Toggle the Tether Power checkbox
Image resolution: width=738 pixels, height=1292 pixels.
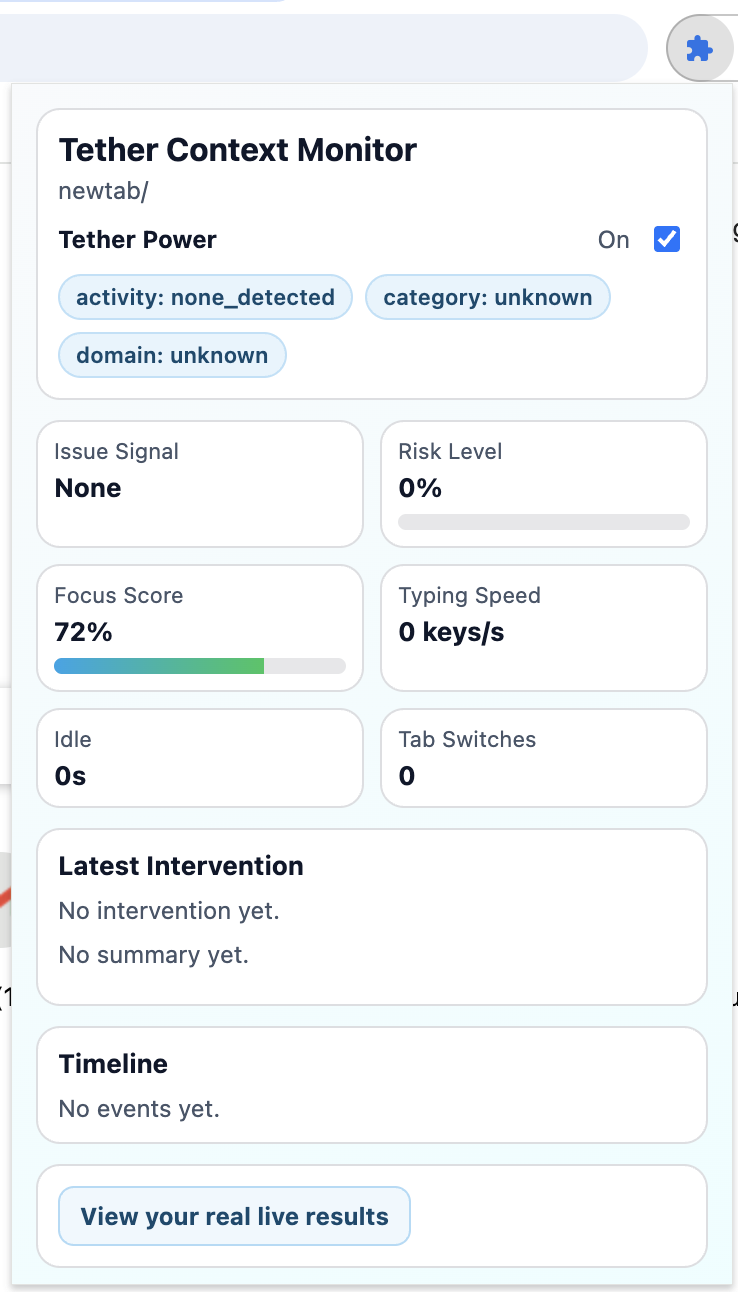pos(667,240)
